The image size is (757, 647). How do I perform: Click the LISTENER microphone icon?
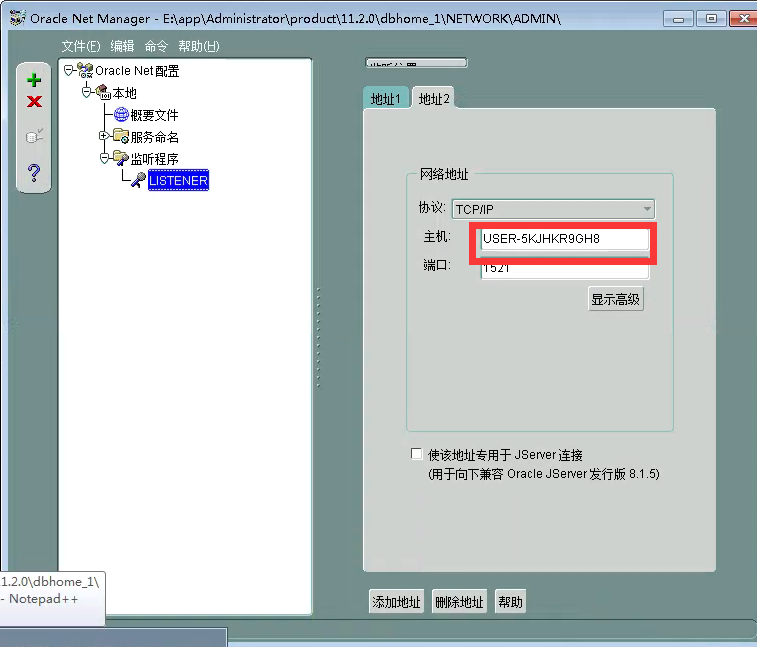pyautogui.click(x=139, y=180)
